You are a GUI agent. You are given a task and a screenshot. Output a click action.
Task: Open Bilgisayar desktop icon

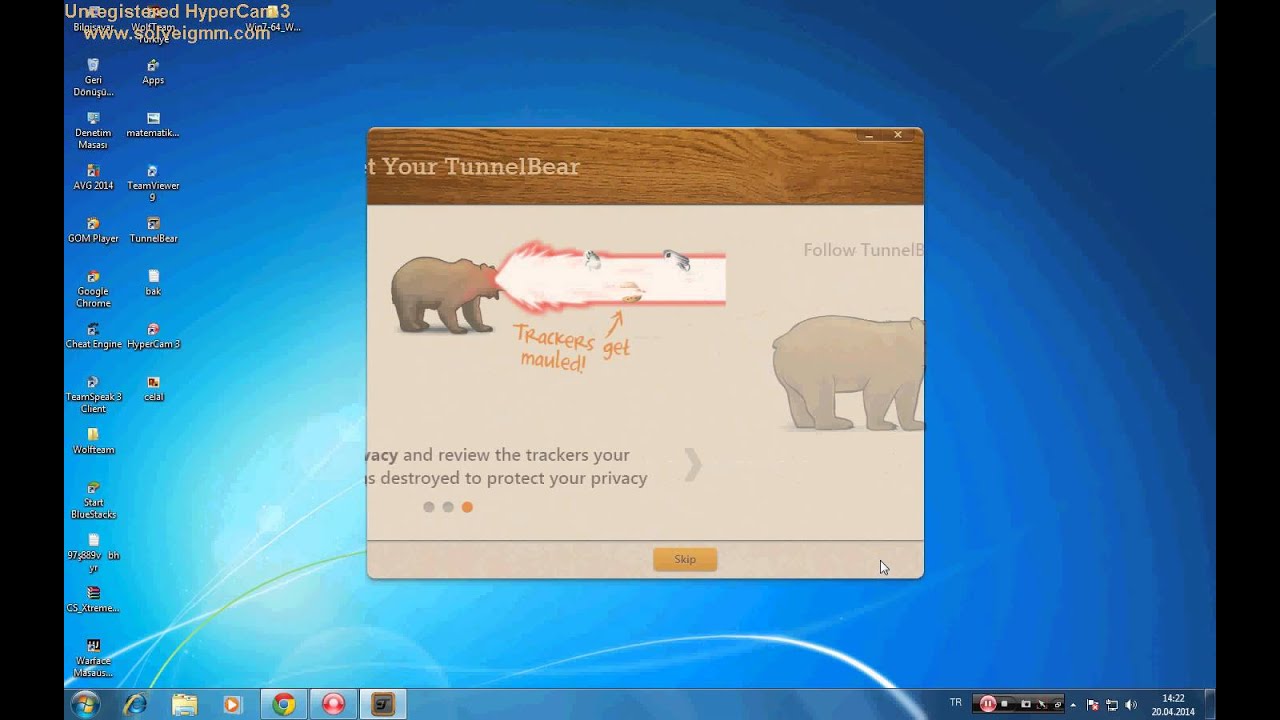tap(93, 20)
